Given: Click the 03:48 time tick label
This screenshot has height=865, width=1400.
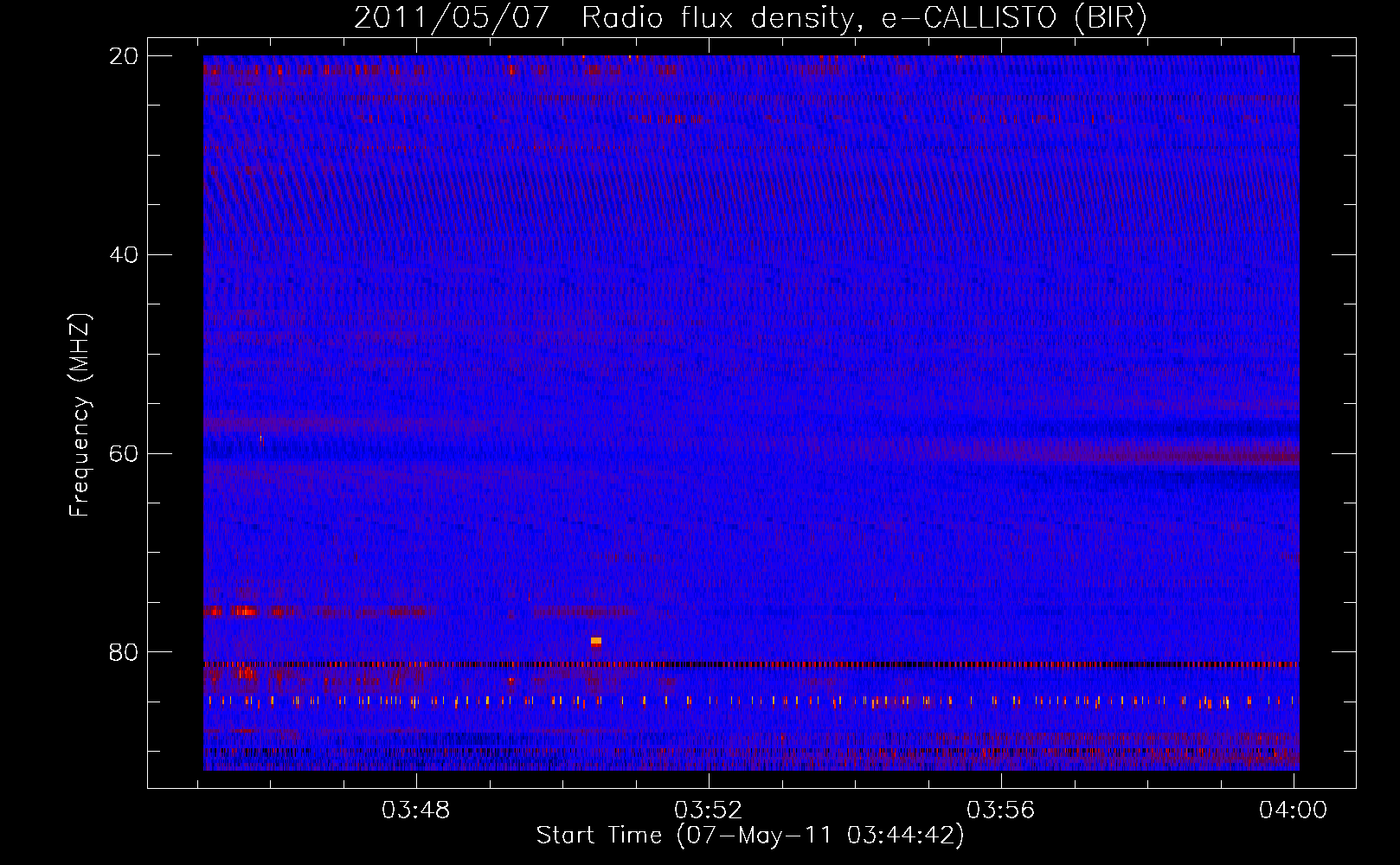Looking at the screenshot, I should click(x=416, y=811).
